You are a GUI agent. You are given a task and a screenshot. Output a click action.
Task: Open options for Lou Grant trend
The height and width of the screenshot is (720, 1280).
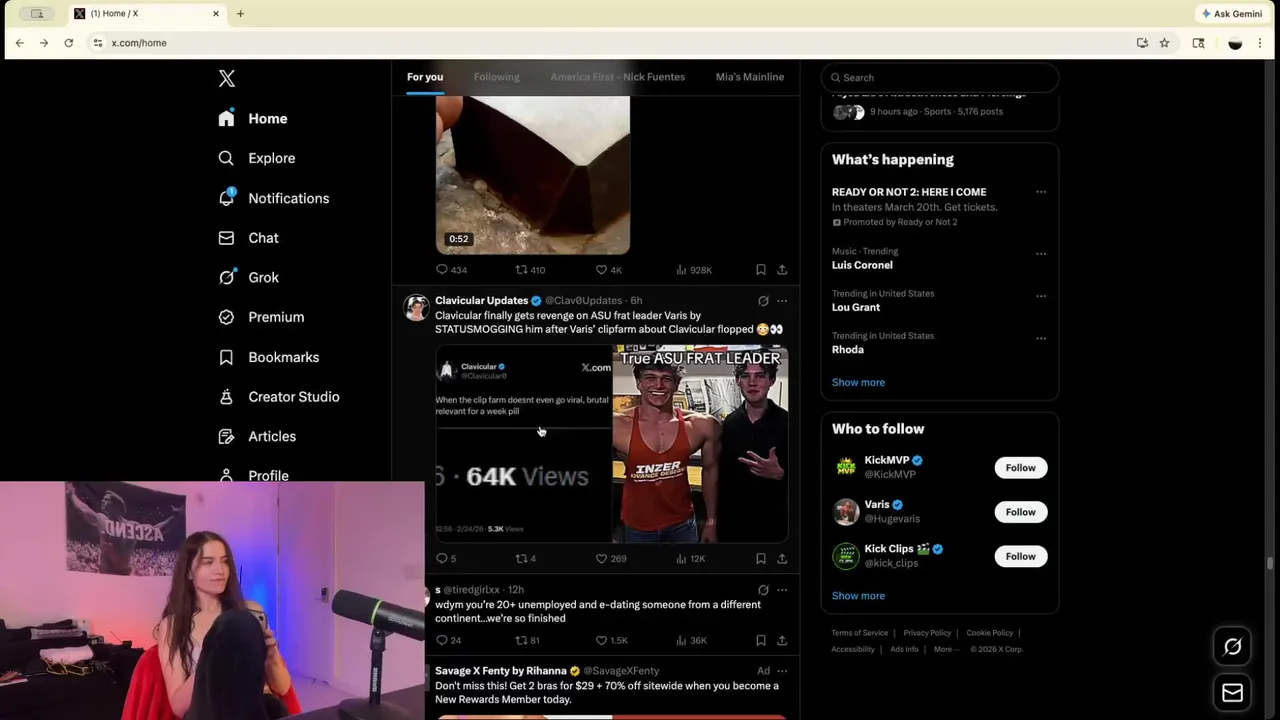point(1041,296)
